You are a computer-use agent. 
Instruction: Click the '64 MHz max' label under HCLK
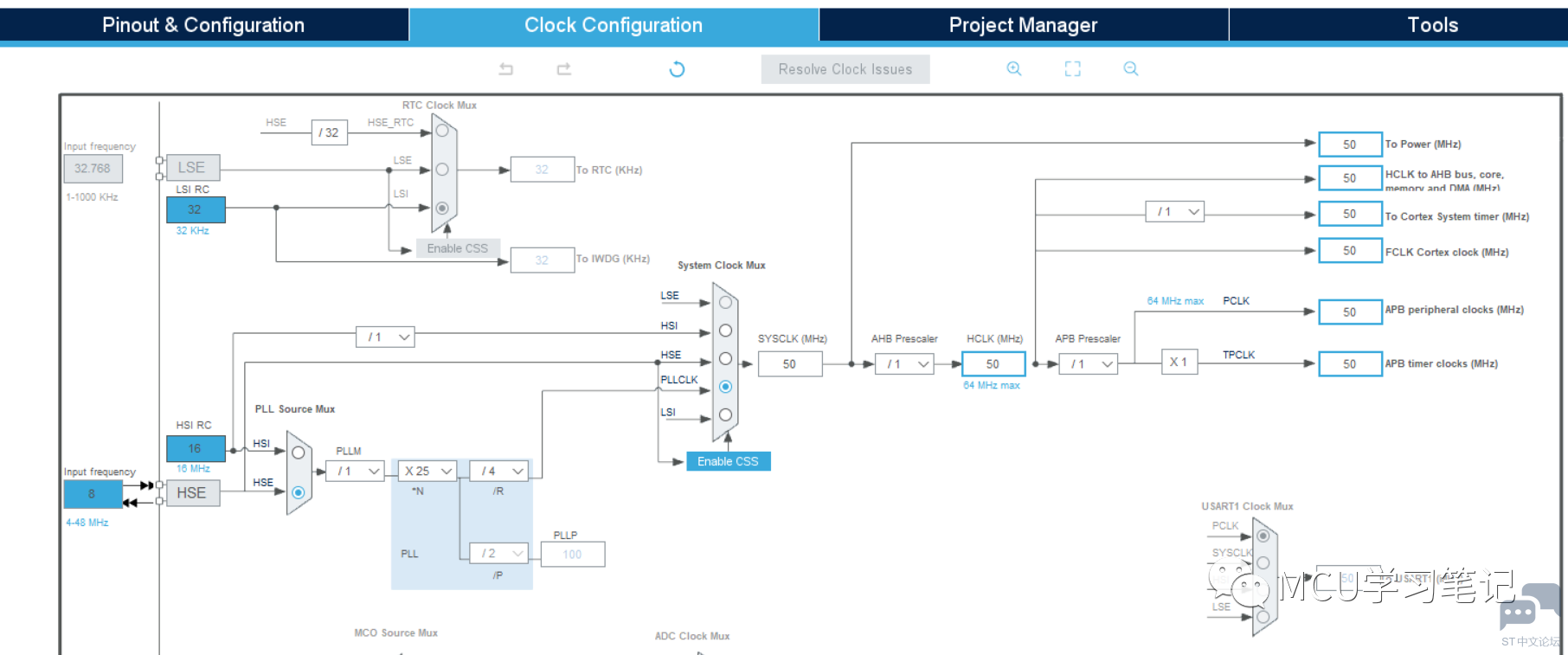[x=992, y=386]
